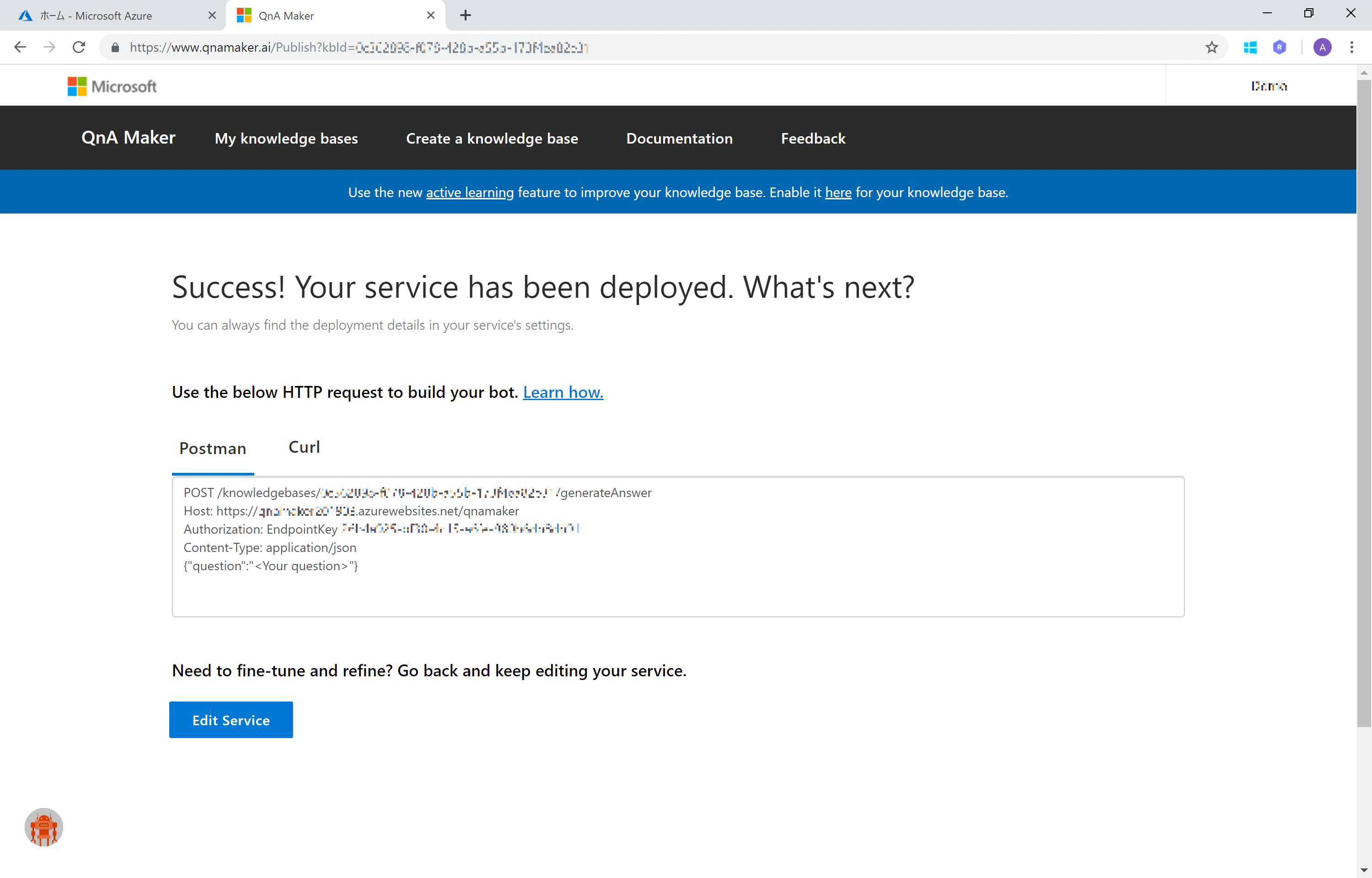The image size is (1372, 878).
Task: Open My knowledge bases
Action: [286, 139]
